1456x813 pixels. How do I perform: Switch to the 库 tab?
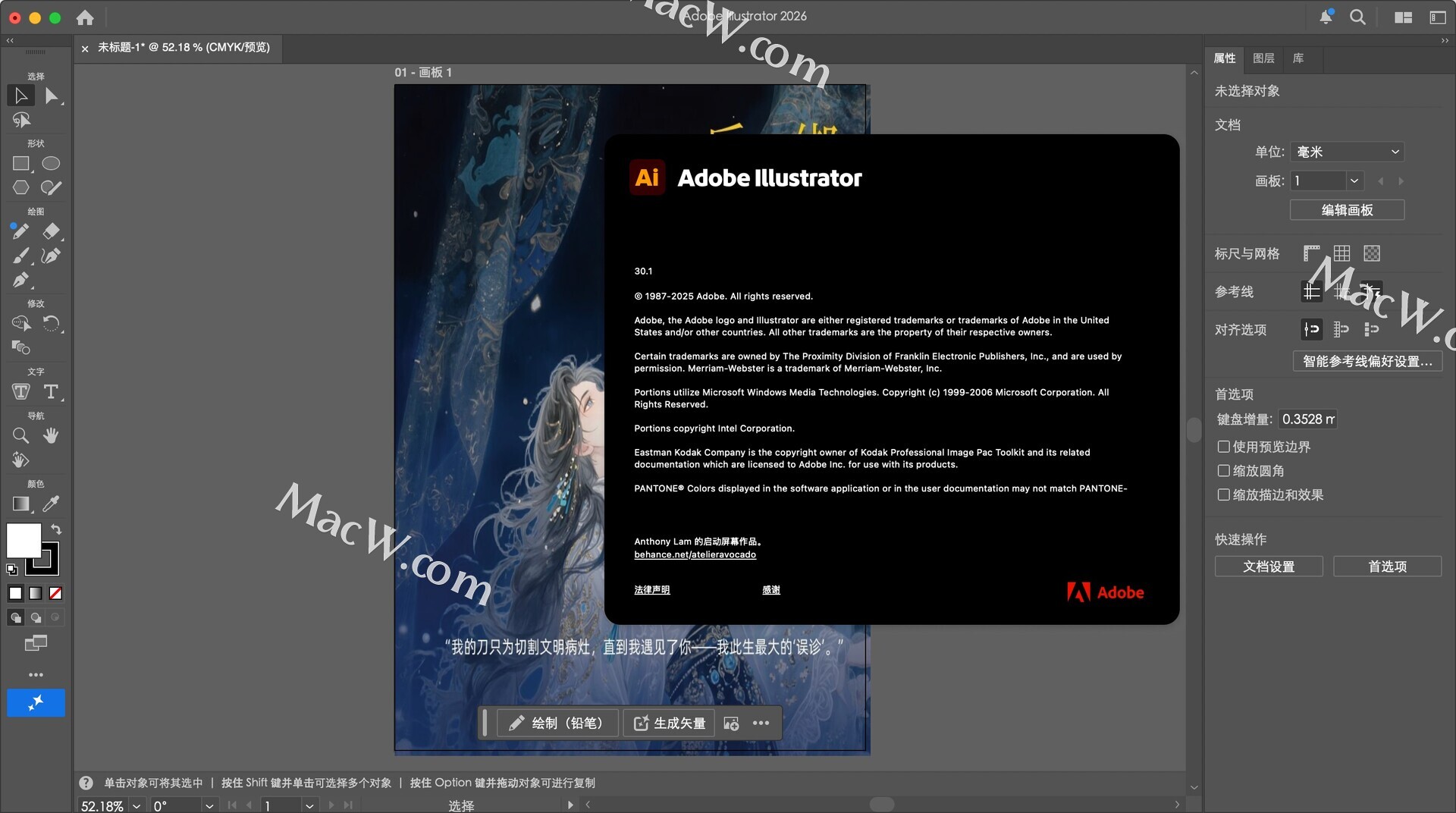[1298, 58]
